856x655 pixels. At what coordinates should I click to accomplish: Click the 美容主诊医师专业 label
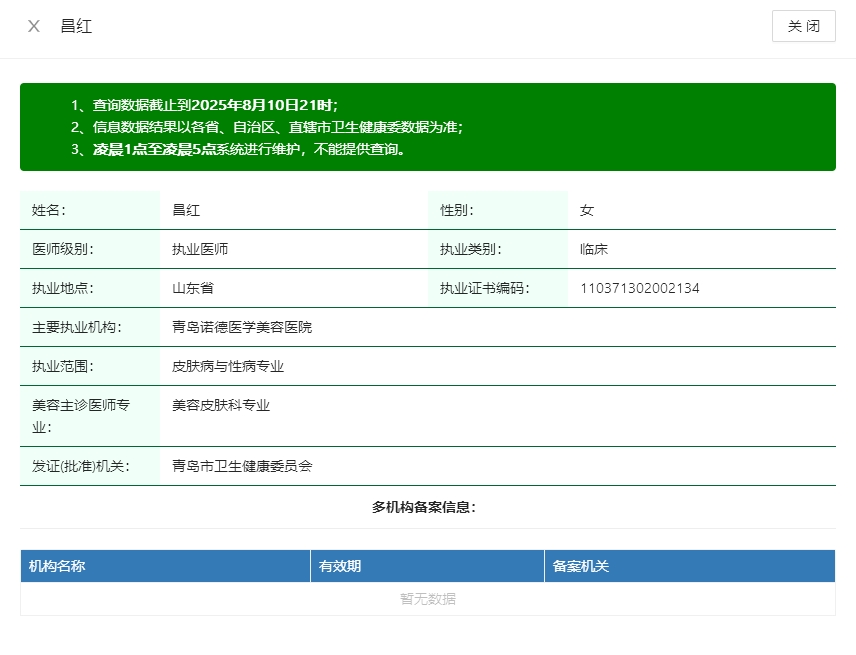81,416
